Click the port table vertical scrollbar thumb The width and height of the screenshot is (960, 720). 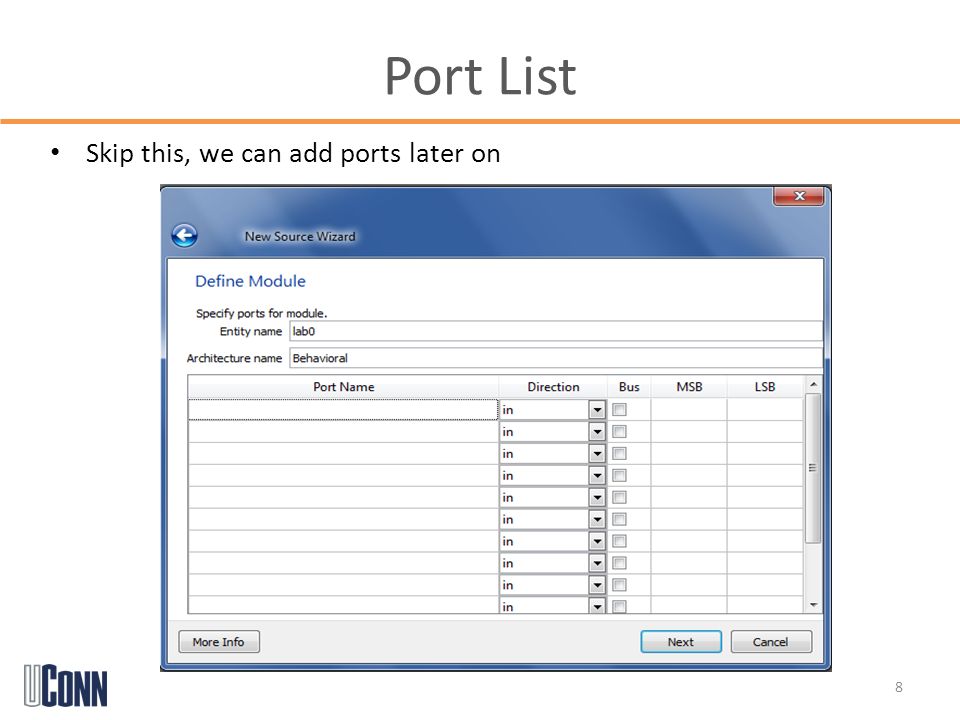click(813, 468)
